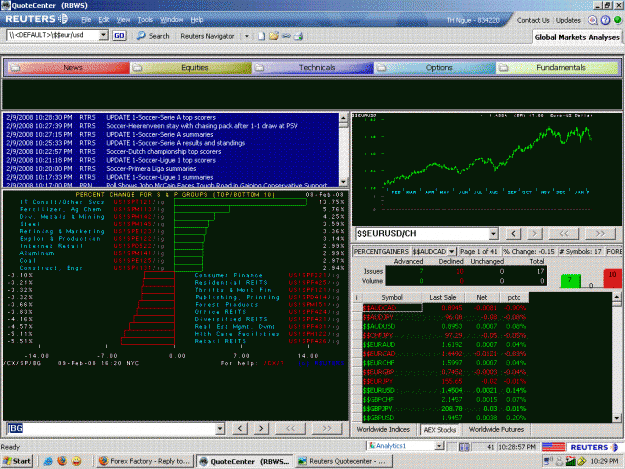Expand the symbol address combo box
This screenshot has height=469, width=625.
click(103, 35)
